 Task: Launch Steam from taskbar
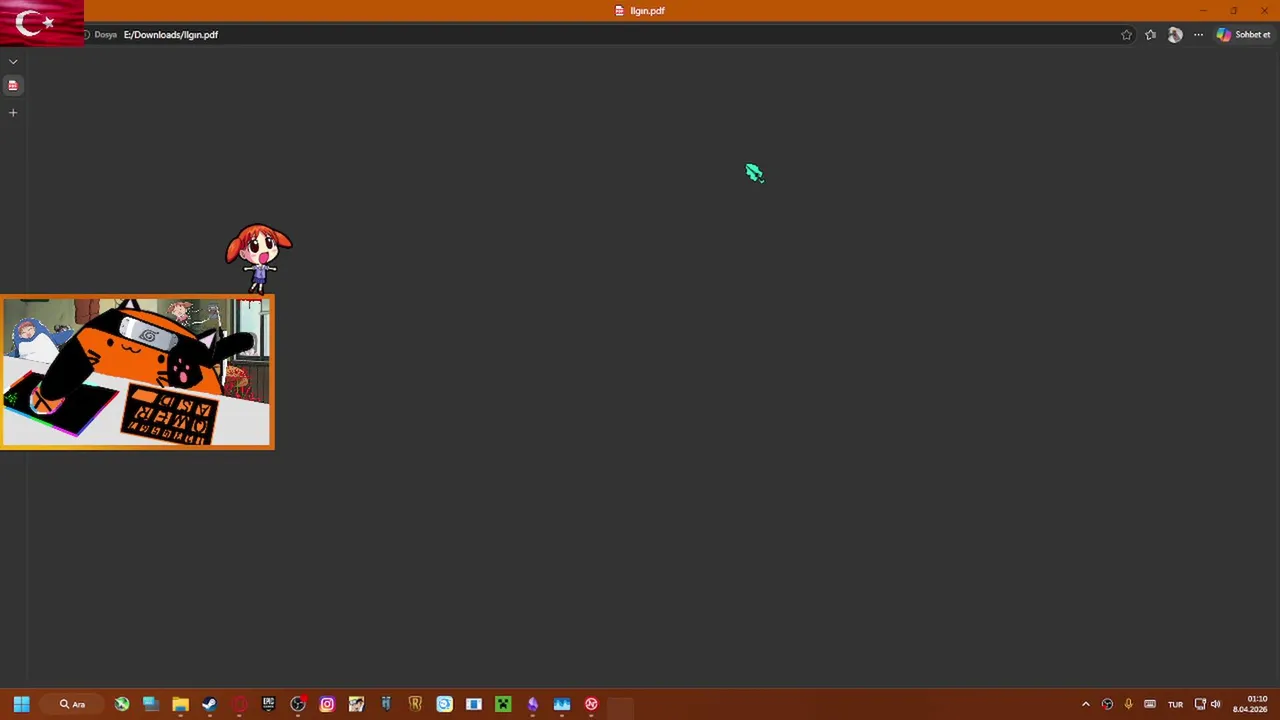(209, 704)
